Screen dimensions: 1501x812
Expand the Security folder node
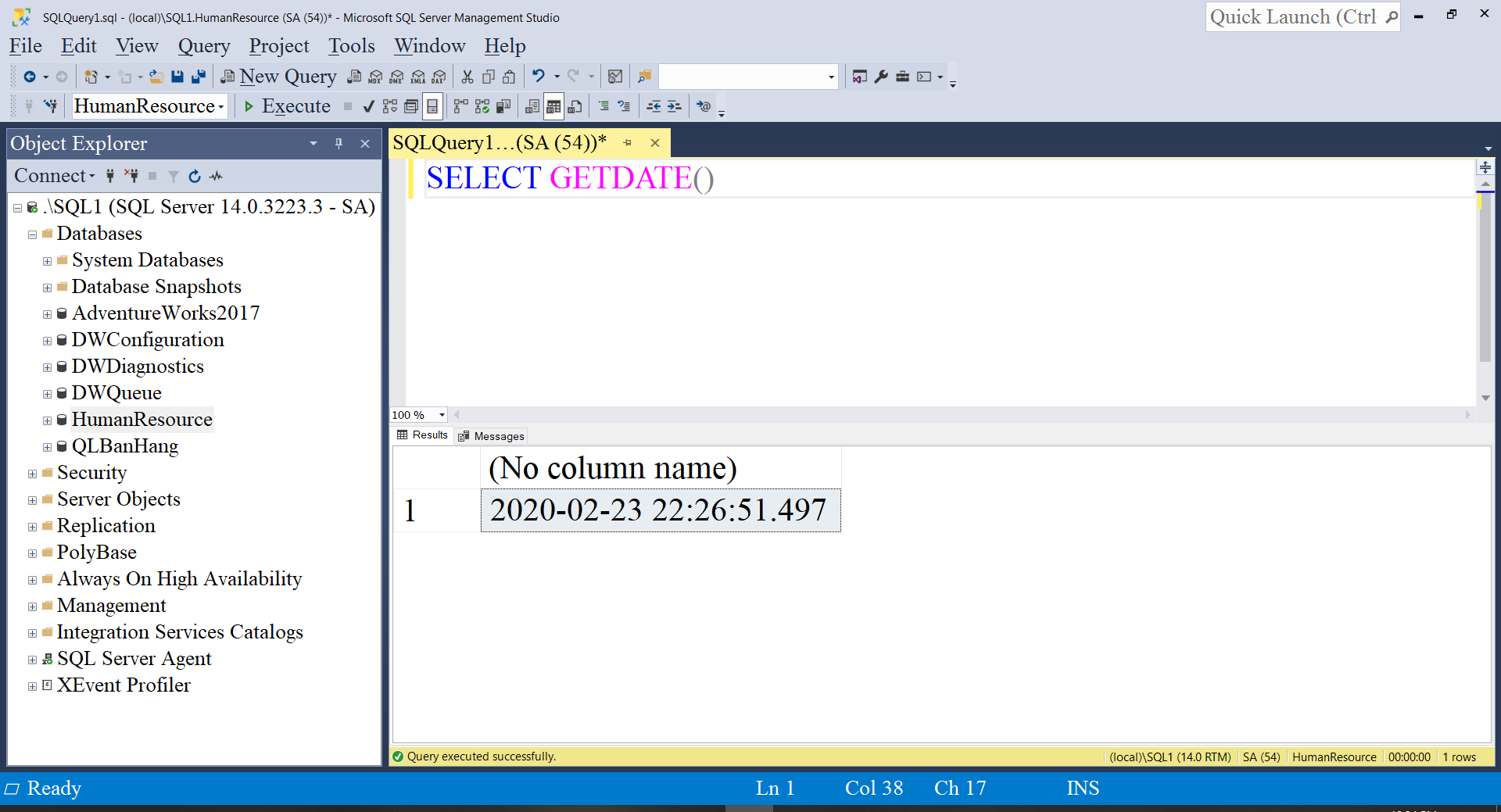32,474
